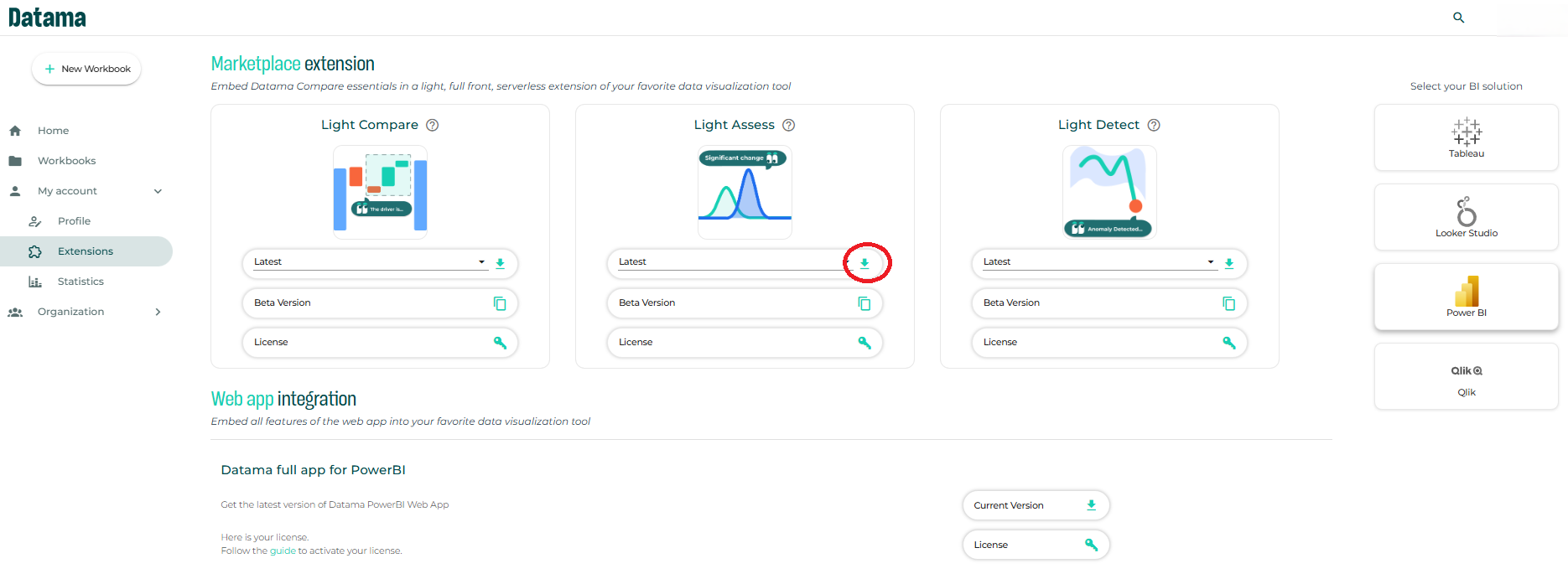Click Light Compare Beta Version field
The image size is (1568, 579).
(x=380, y=303)
